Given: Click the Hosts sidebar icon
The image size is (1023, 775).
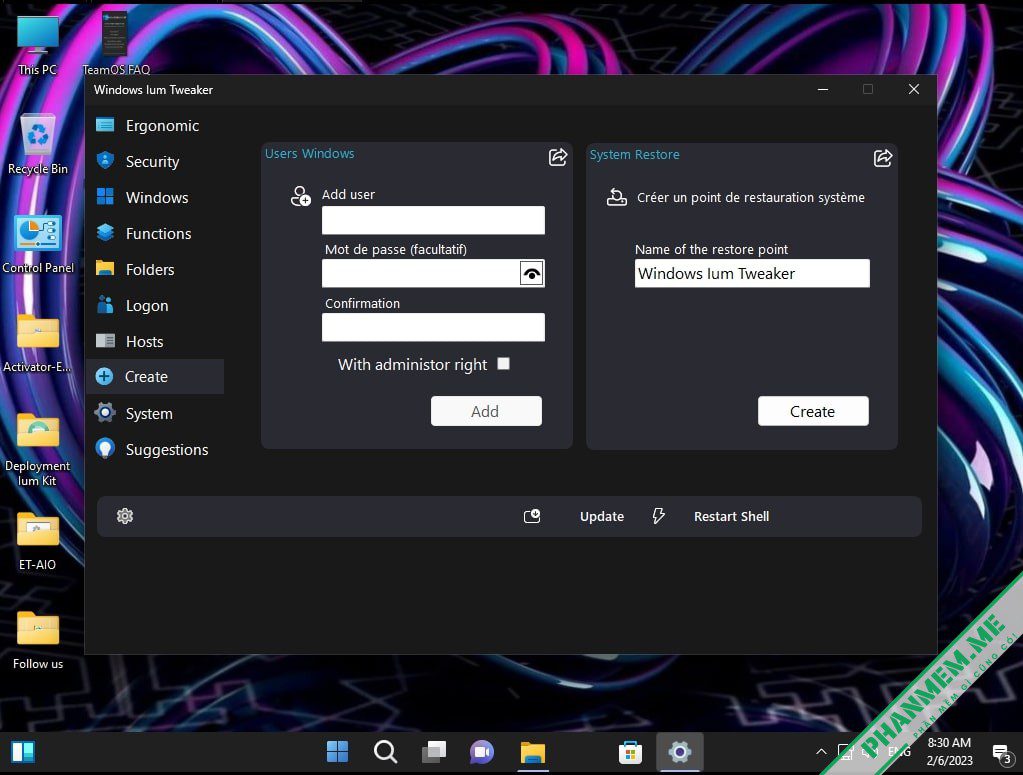Looking at the screenshot, I should point(105,341).
